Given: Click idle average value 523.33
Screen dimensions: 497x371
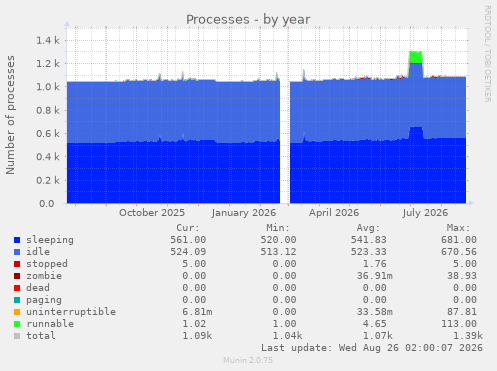Looking at the screenshot, I should coord(368,252).
